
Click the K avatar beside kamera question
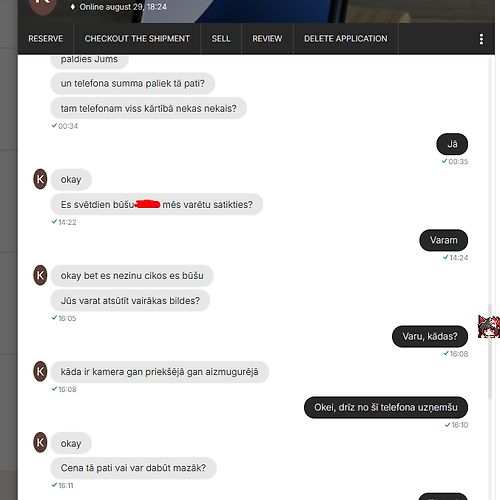click(40, 371)
